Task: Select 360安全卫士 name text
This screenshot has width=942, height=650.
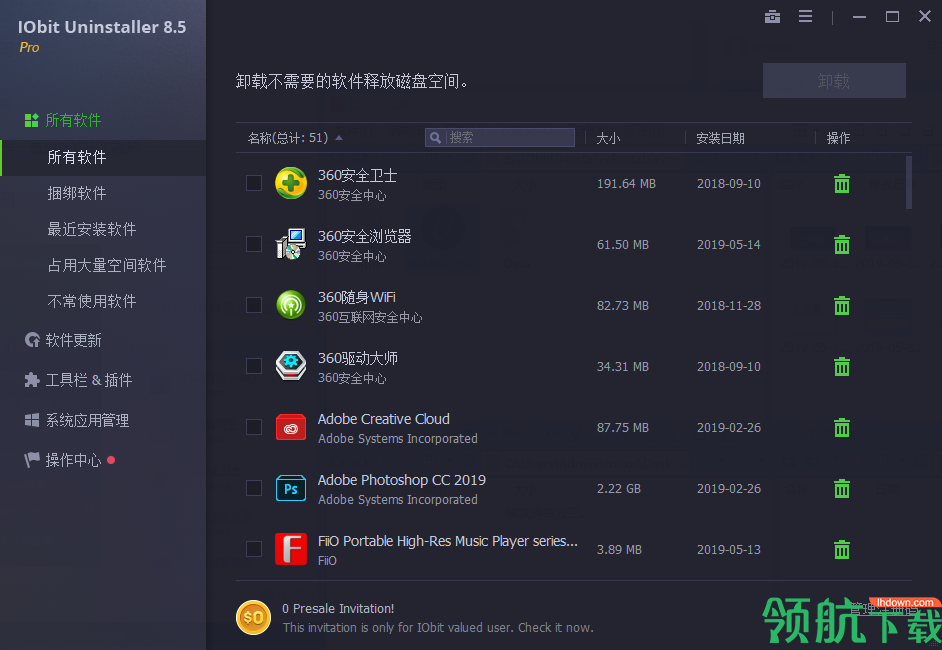Action: coord(357,175)
